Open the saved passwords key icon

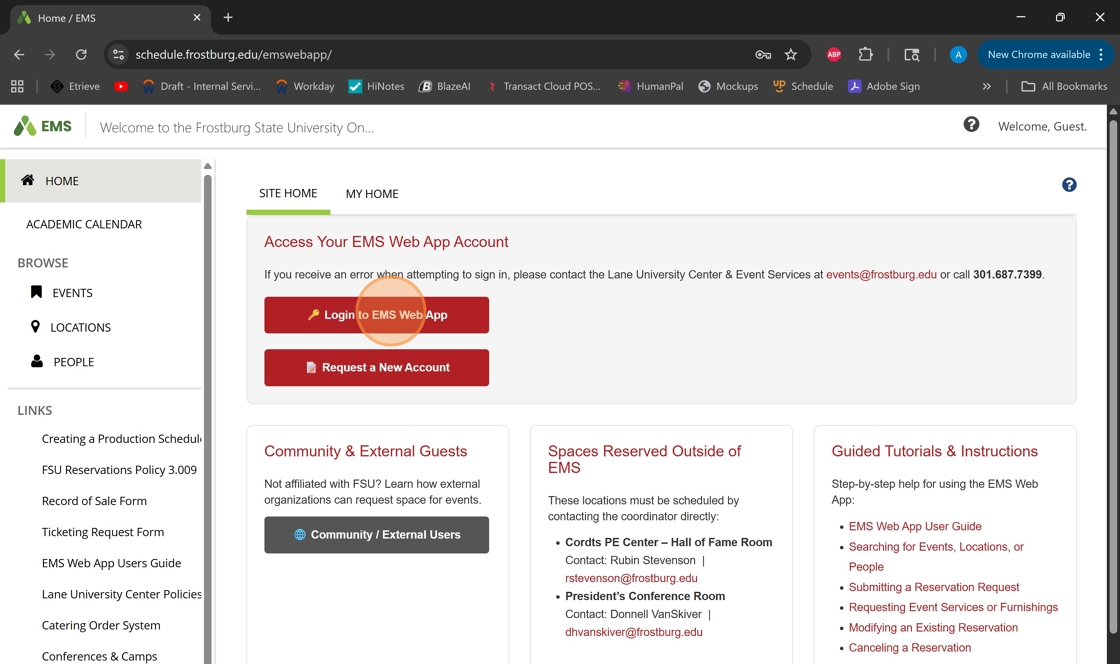tap(763, 54)
